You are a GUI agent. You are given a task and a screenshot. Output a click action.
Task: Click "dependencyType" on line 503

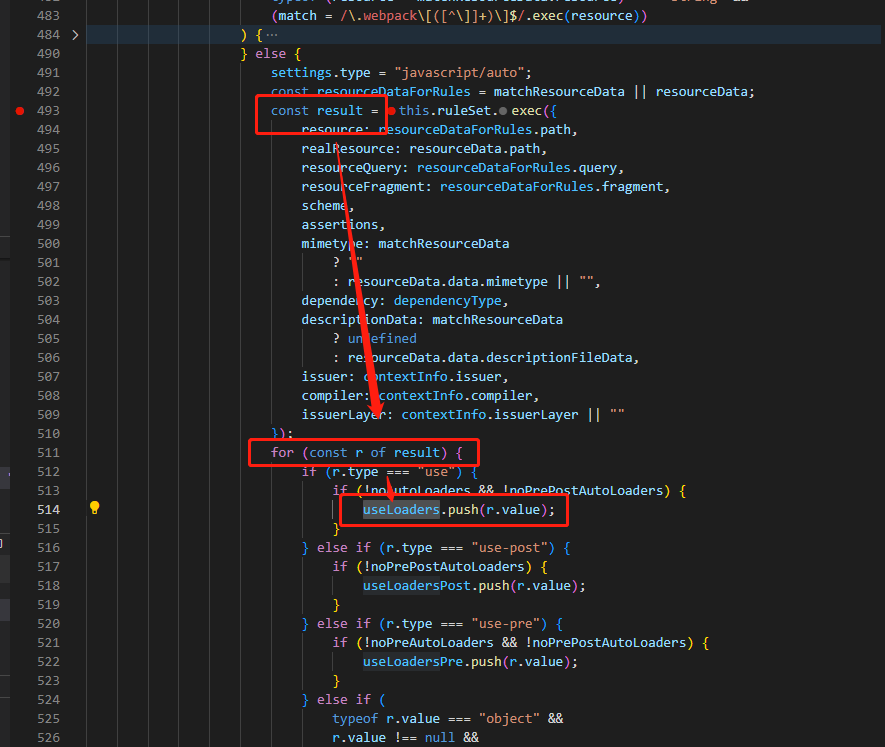447,300
